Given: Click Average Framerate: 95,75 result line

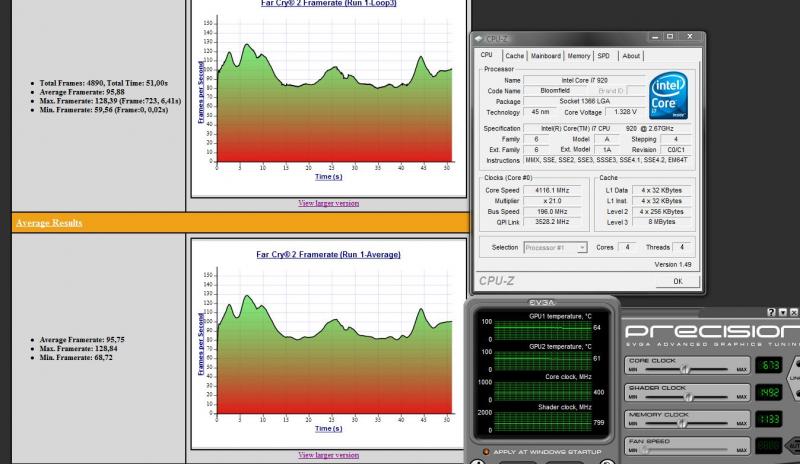Looking at the screenshot, I should coord(82,339).
